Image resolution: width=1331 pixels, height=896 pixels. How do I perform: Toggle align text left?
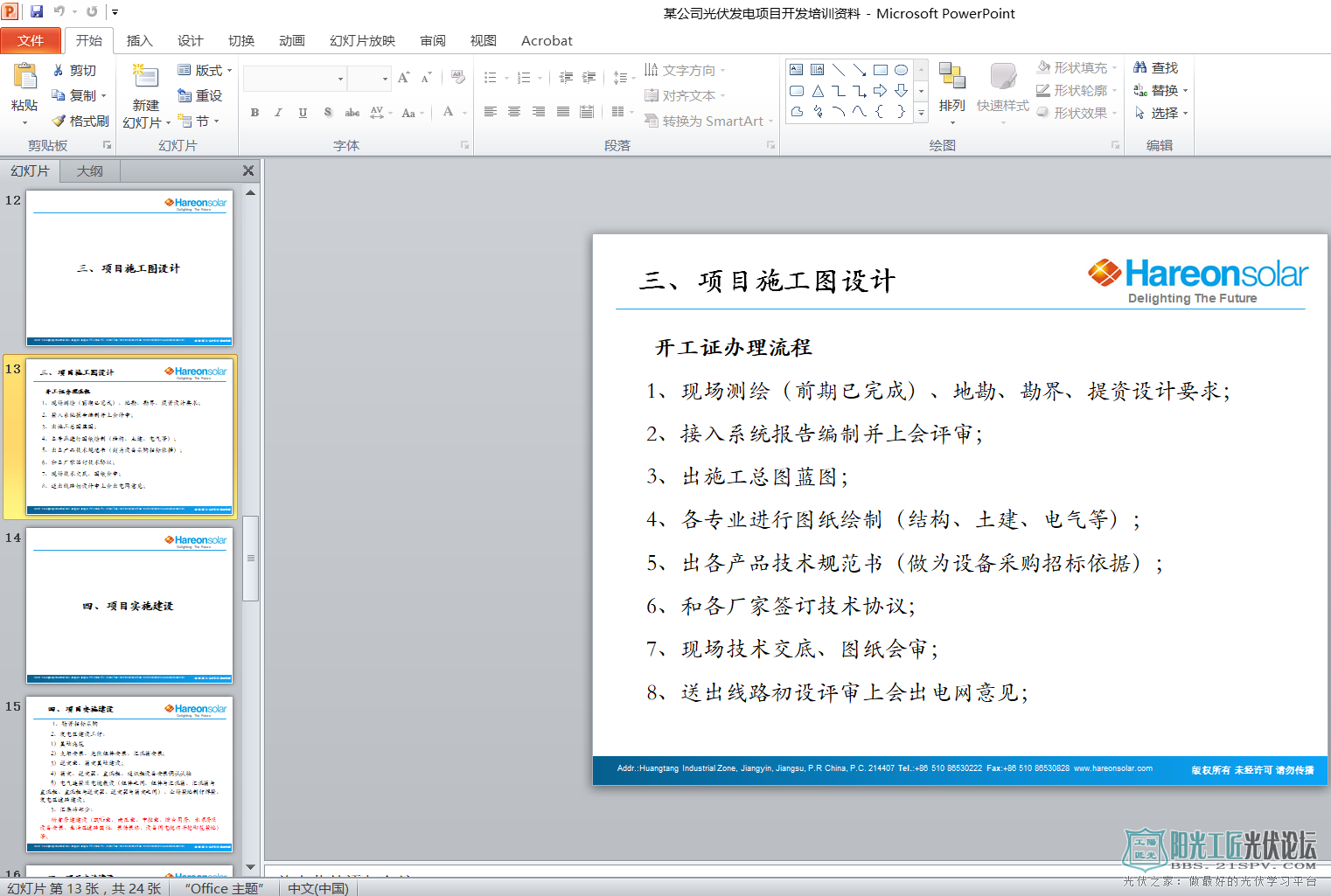491,112
